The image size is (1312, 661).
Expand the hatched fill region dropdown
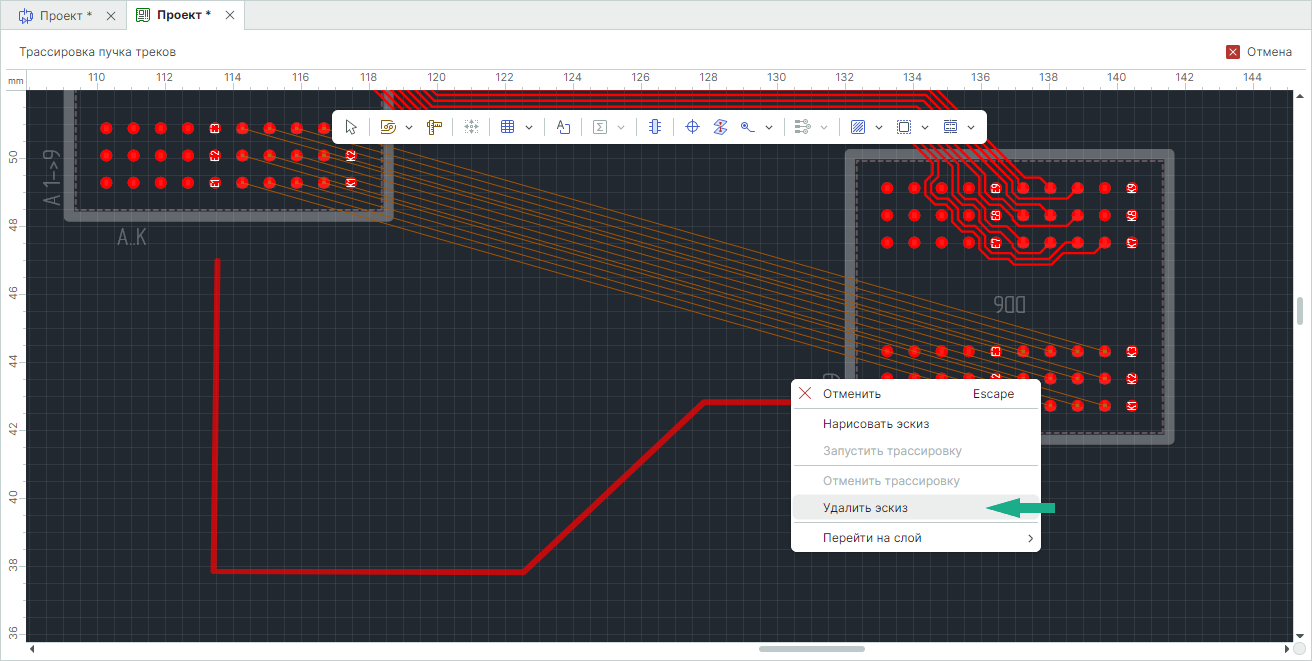coord(878,128)
